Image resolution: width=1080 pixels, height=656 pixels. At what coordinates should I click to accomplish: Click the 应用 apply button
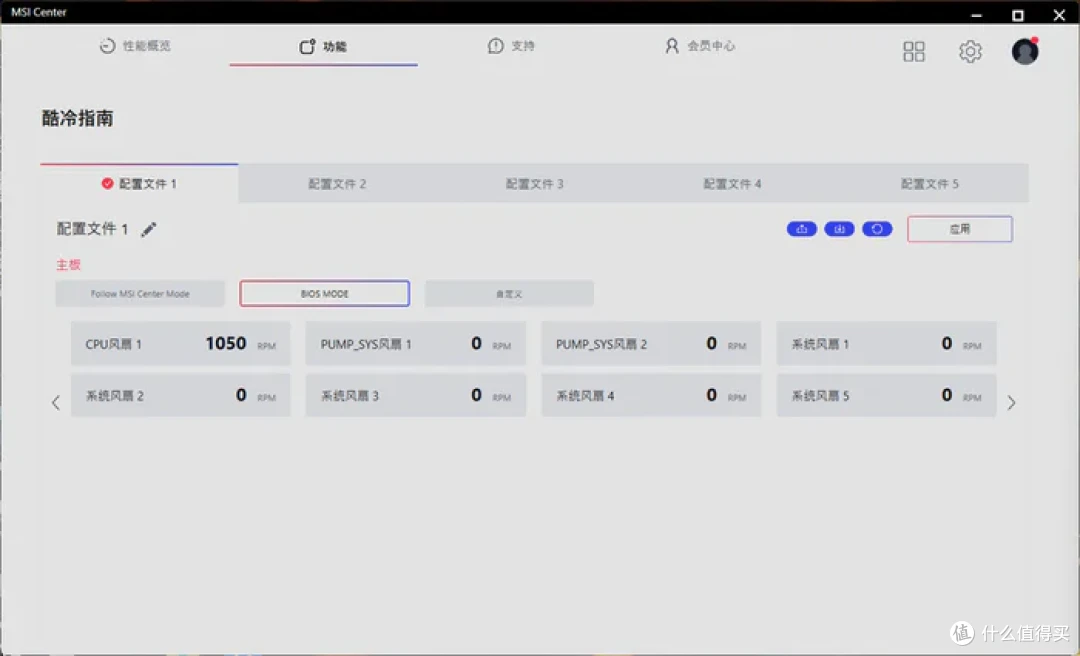point(959,229)
